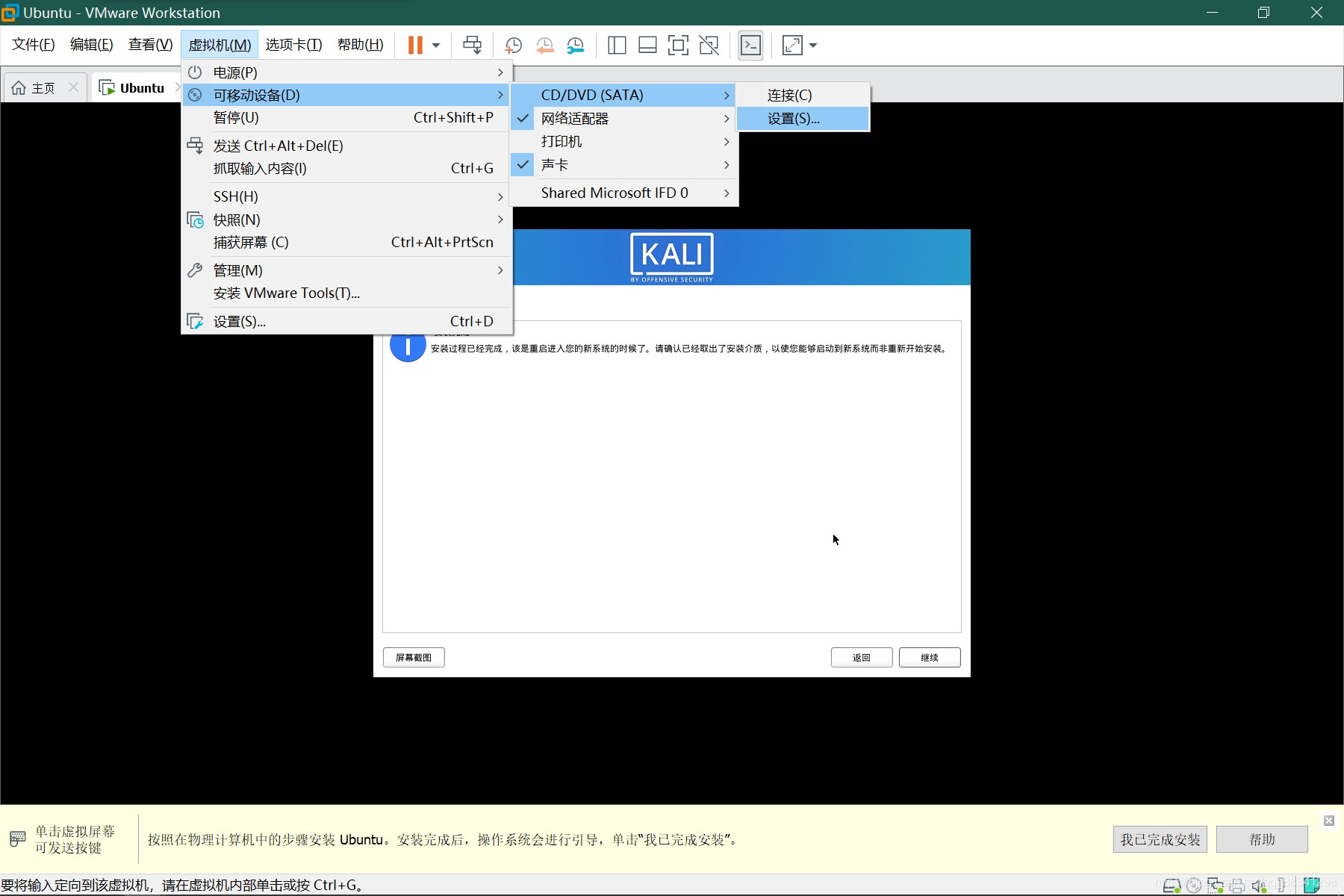Image resolution: width=1344 pixels, height=896 pixels.
Task: Click the network adapter status bar icon
Action: click(x=1216, y=886)
